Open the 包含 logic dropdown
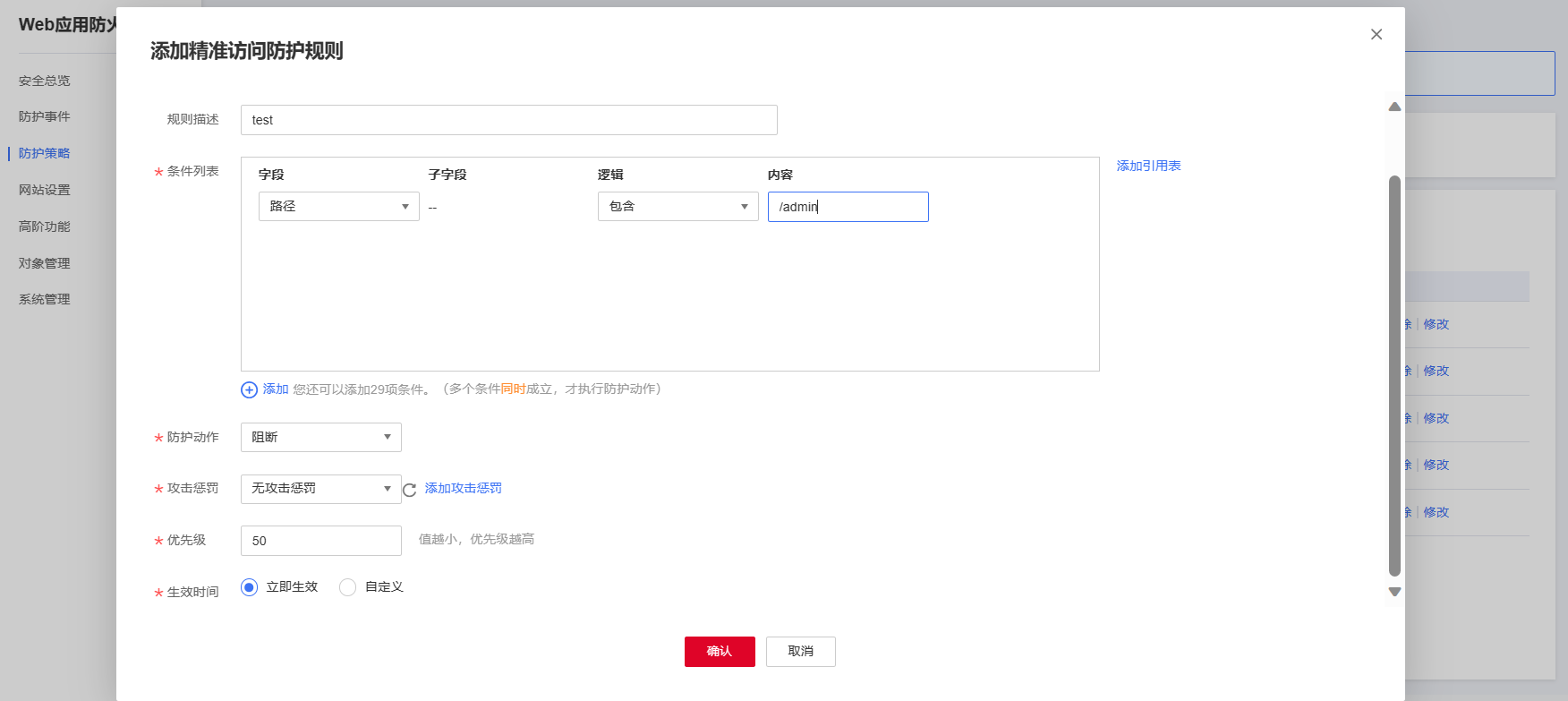The width and height of the screenshot is (1568, 701). (677, 207)
